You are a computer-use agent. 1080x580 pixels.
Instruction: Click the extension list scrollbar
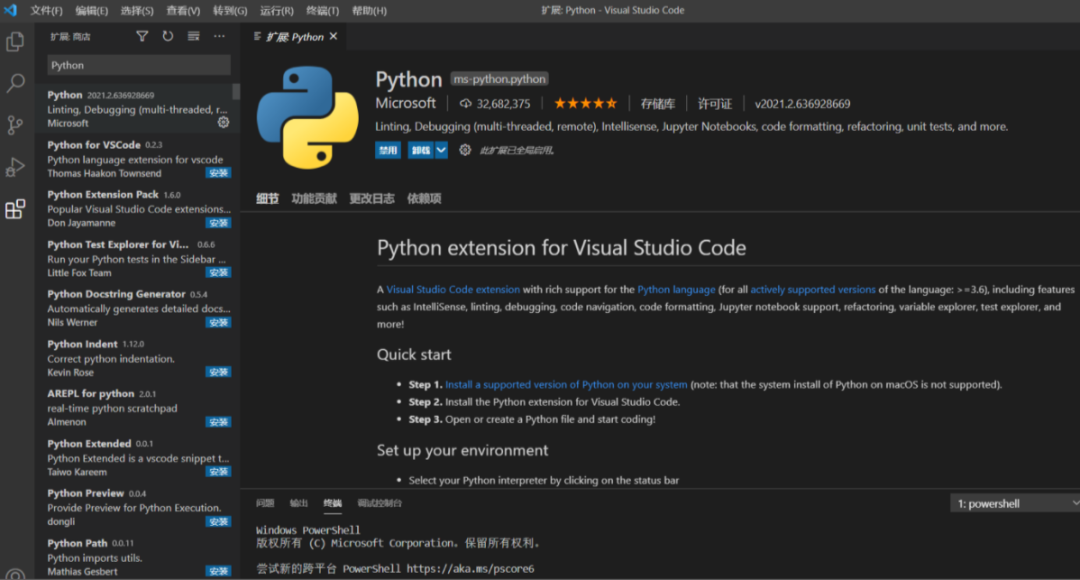pyautogui.click(x=236, y=92)
